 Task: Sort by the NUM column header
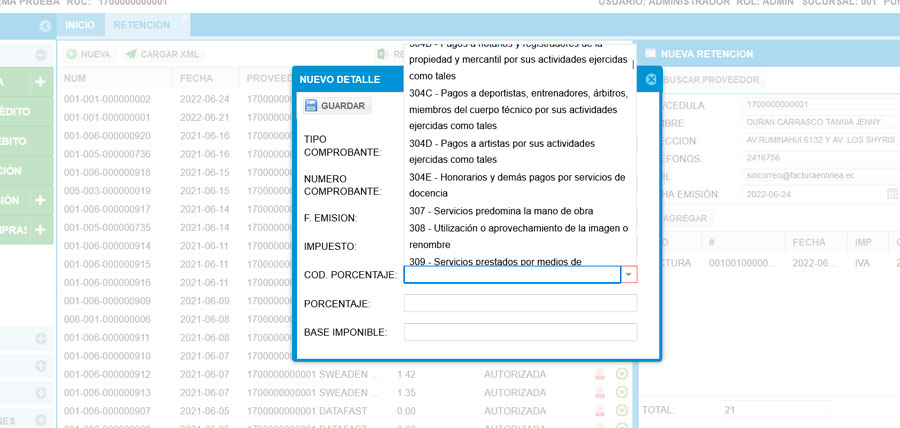tap(115, 78)
